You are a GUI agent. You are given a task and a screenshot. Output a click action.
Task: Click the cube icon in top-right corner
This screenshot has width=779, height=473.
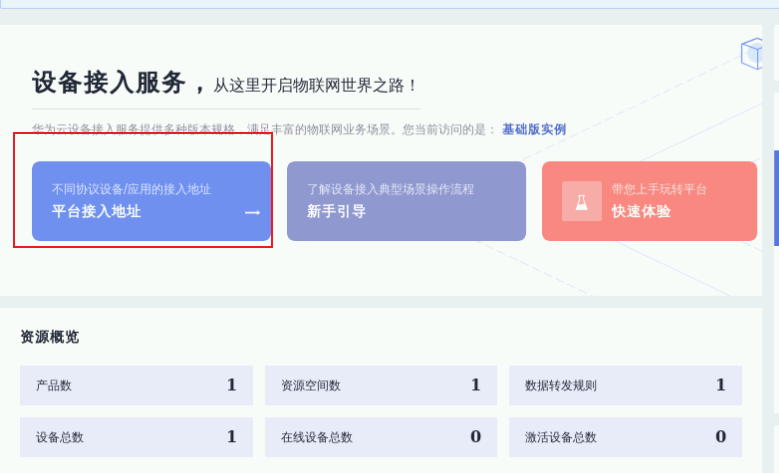(x=753, y=53)
